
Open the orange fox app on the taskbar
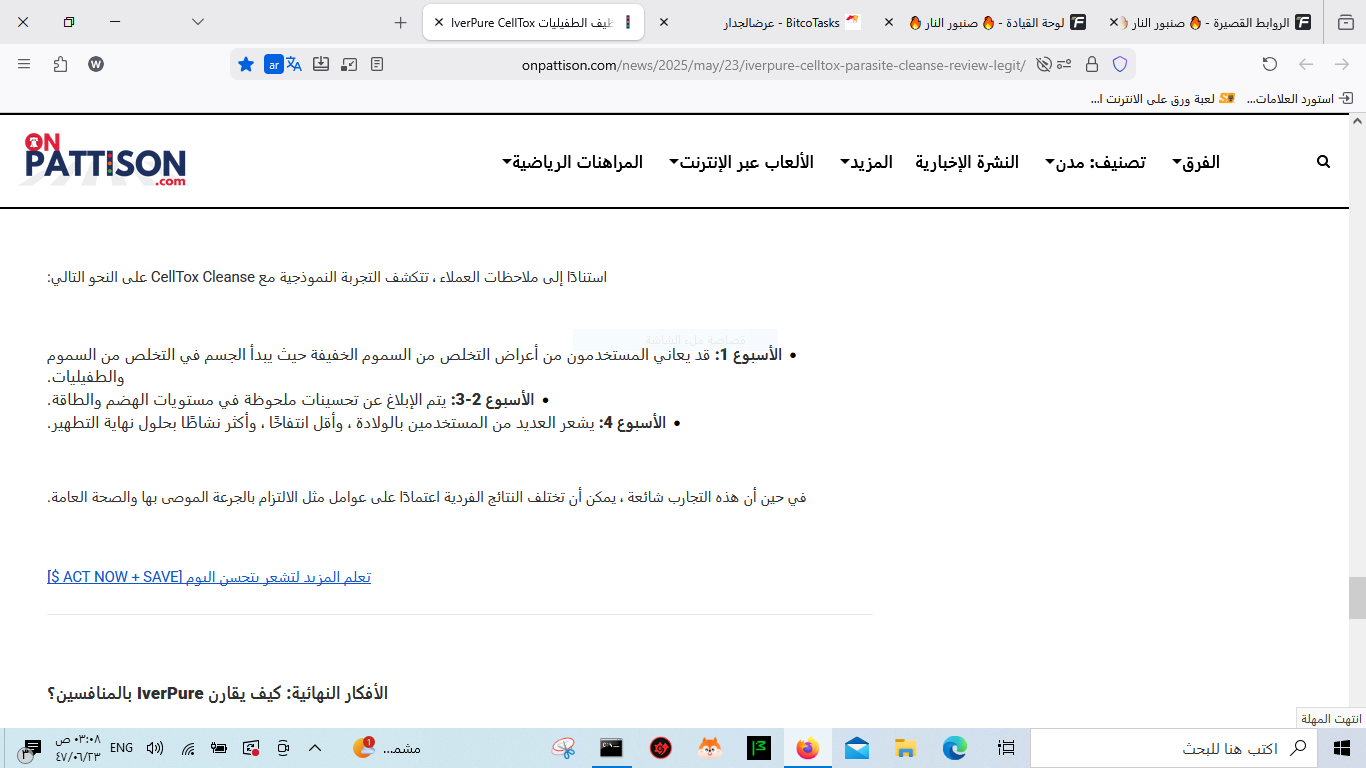click(710, 747)
